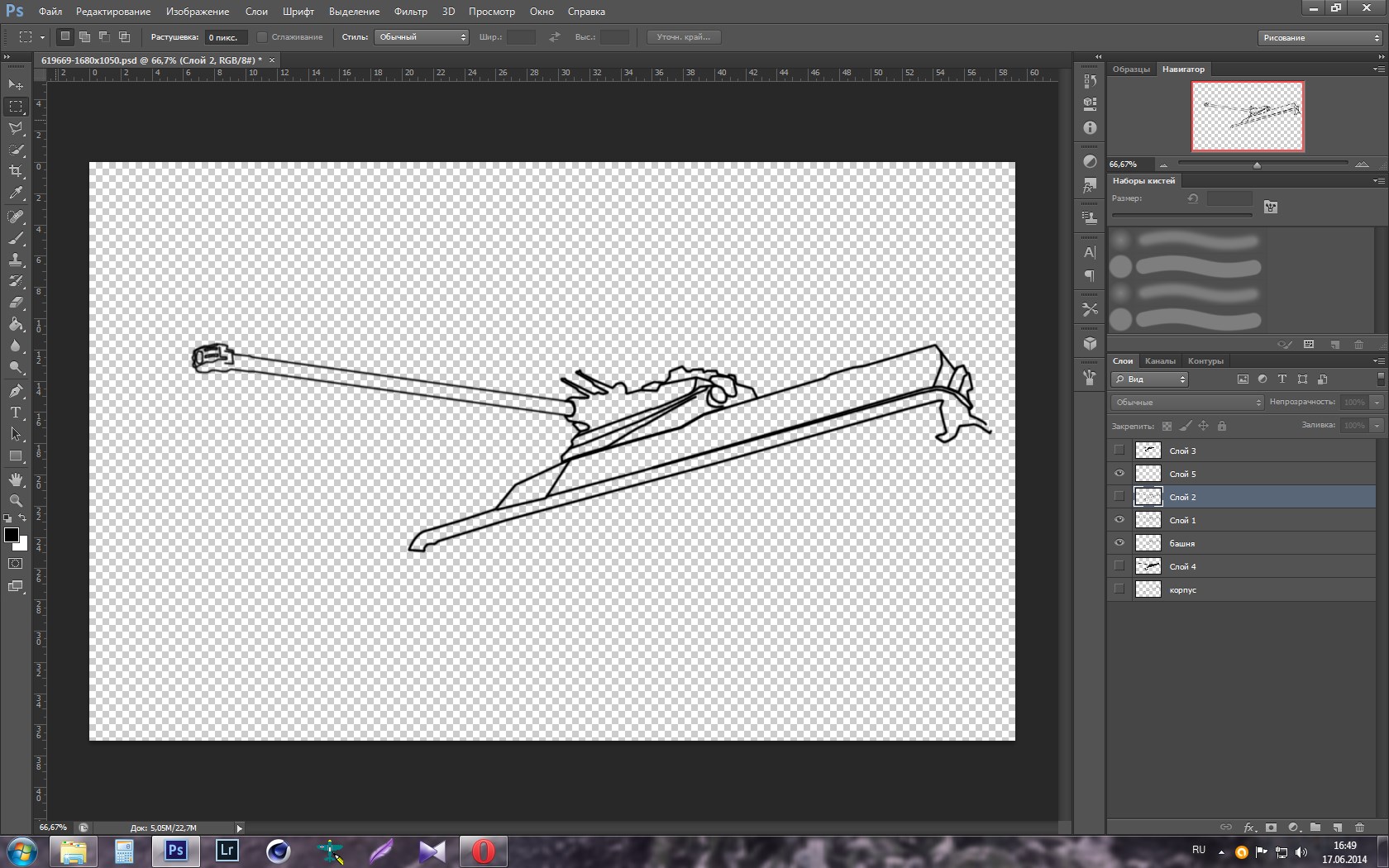Image resolution: width=1389 pixels, height=868 pixels.
Task: Click the Уточн. край button
Action: coord(683,37)
